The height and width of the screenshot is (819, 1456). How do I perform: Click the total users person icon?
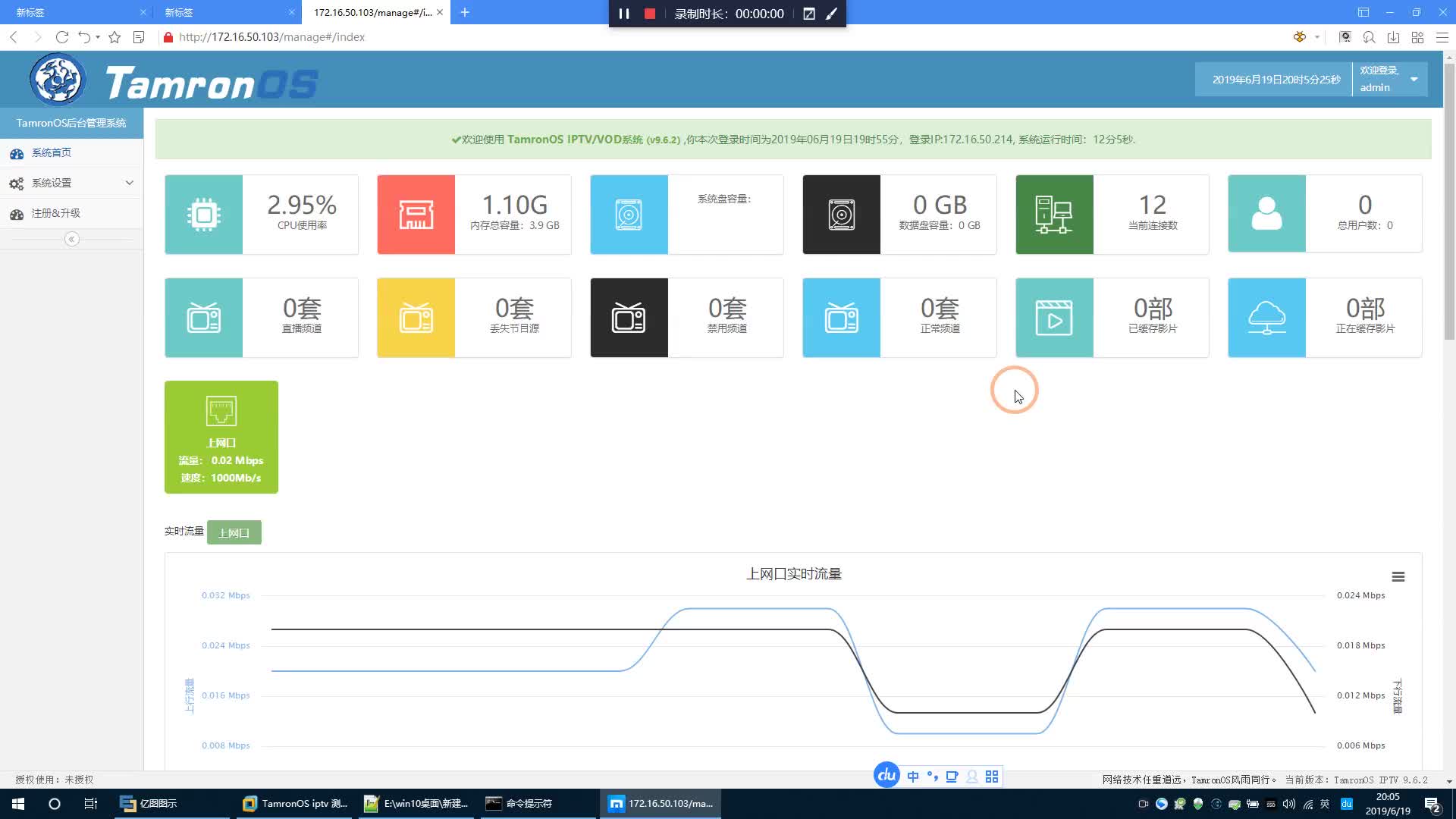(1266, 215)
